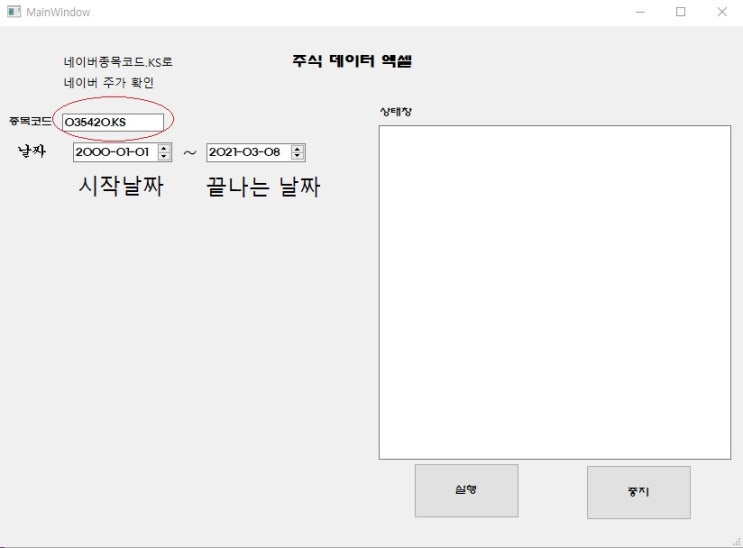Increase end date with up spinner arrow
The height and width of the screenshot is (548, 743).
(x=298, y=148)
